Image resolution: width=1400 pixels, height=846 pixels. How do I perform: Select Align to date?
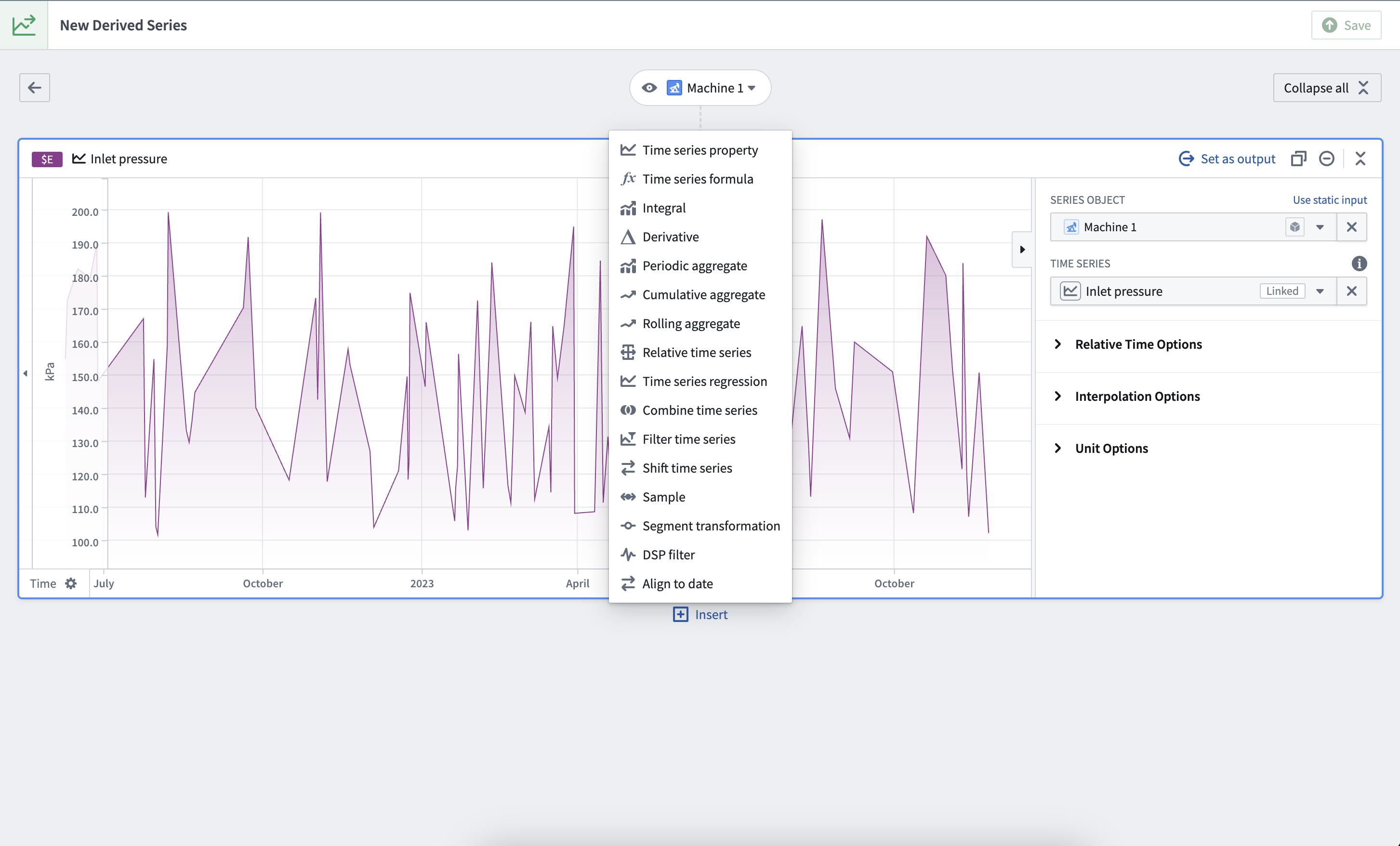pos(700,584)
